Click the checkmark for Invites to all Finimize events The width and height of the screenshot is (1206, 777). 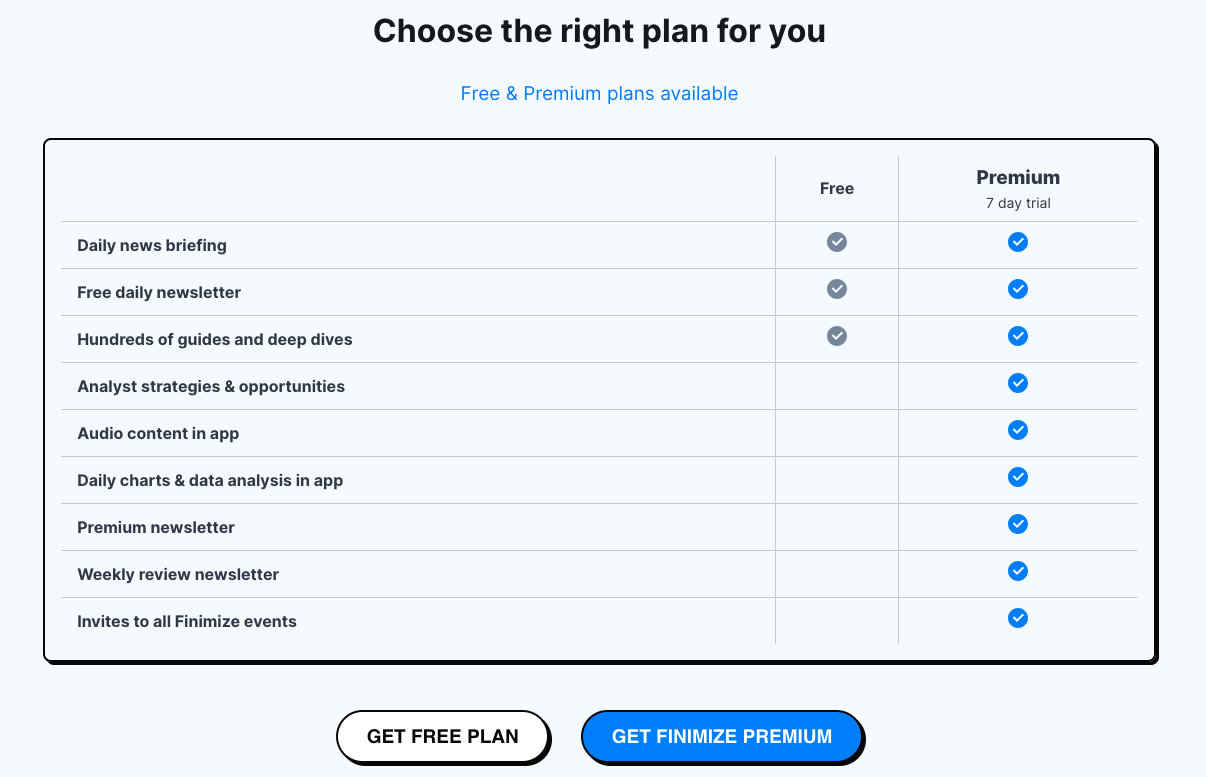click(x=1017, y=618)
